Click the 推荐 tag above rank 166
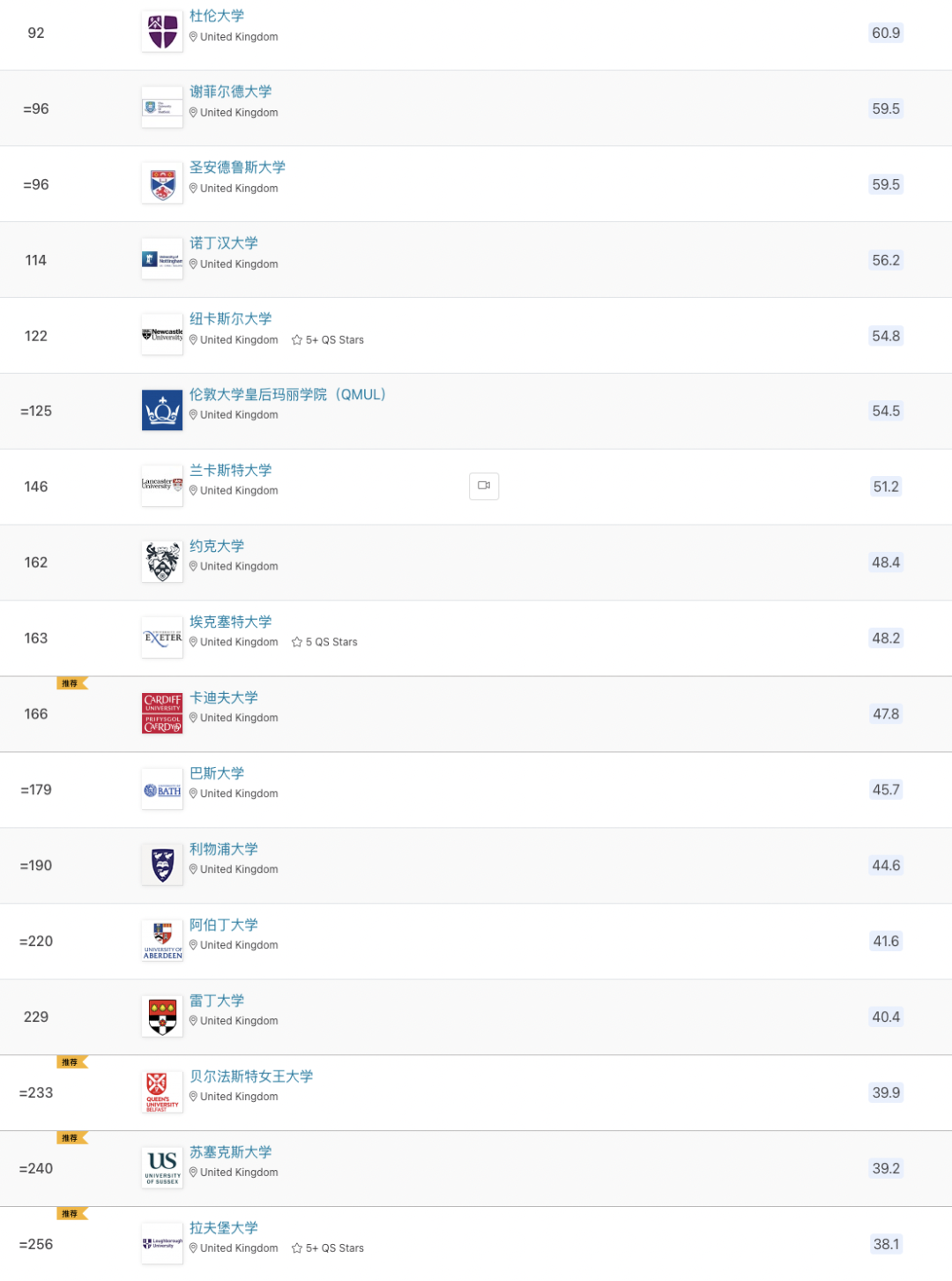 72,683
